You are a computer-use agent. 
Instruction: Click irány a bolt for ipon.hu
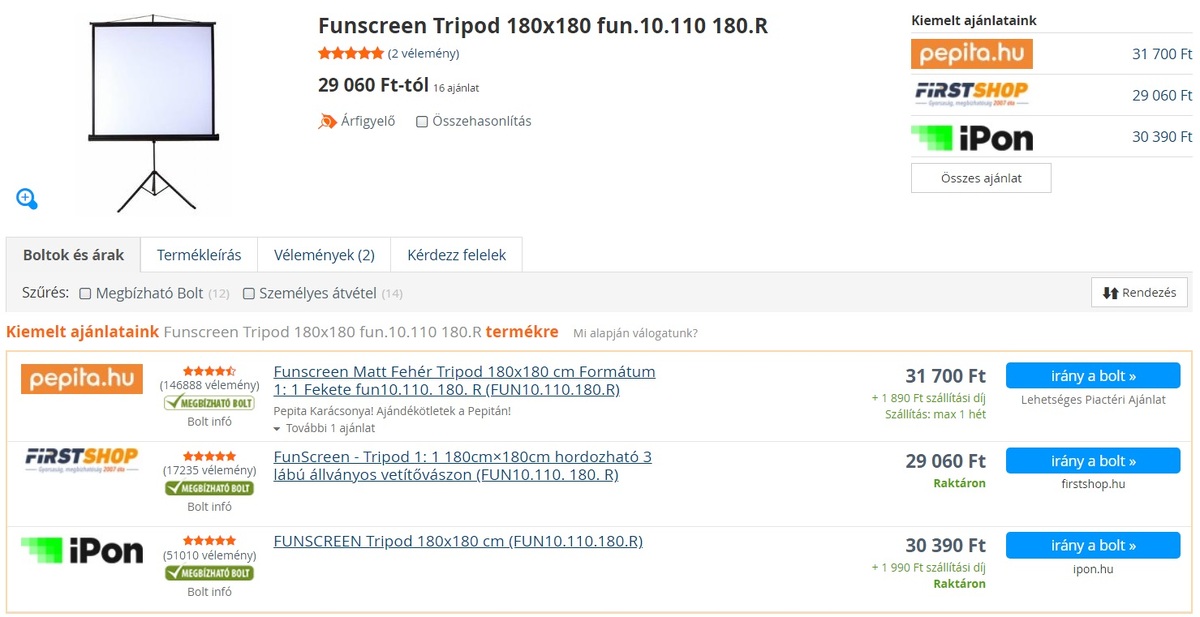pos(1093,546)
